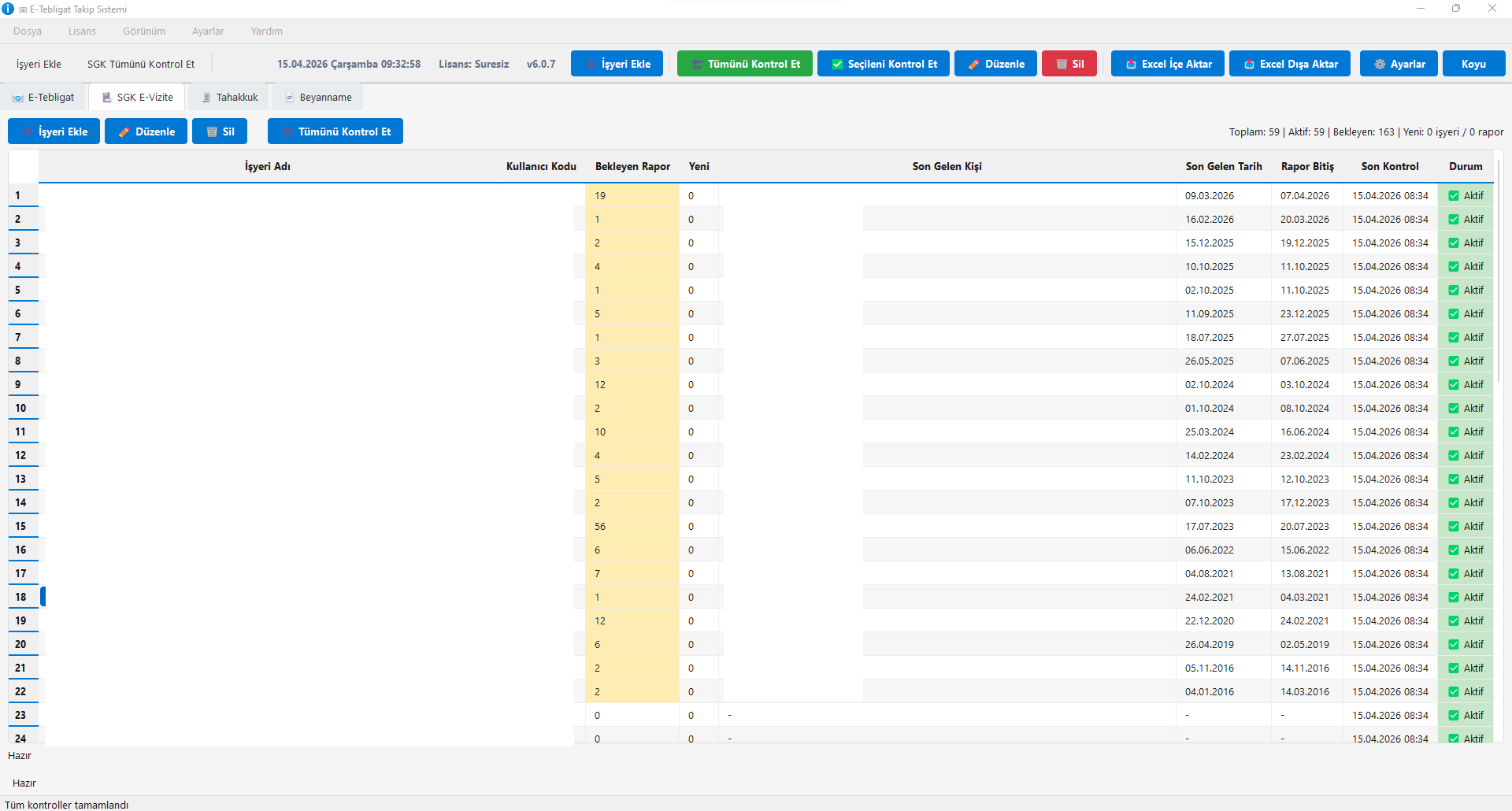Click the red Sil button
The width and height of the screenshot is (1512, 811).
pos(1069,64)
